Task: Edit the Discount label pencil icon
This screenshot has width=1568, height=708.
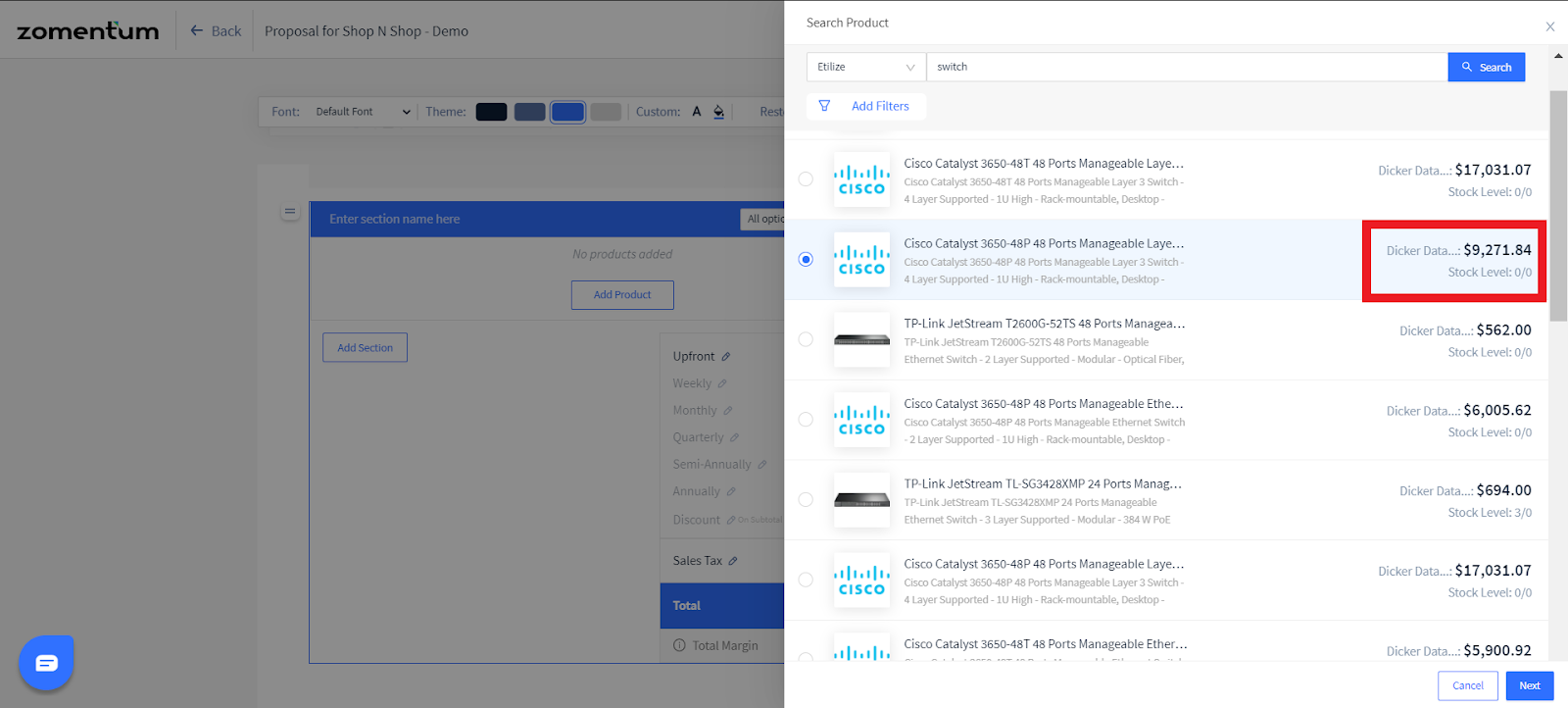Action: pos(731,520)
